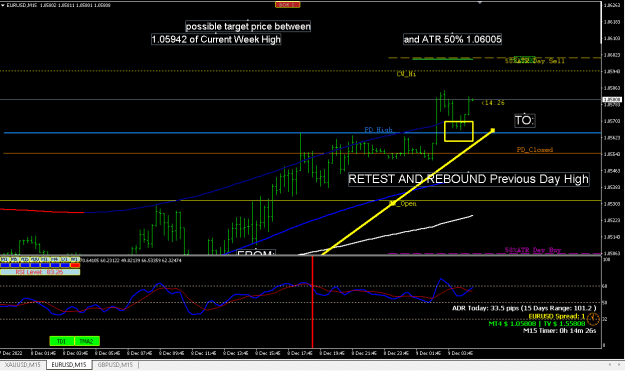Click the red swatch under the W1 box

pos(75,265)
